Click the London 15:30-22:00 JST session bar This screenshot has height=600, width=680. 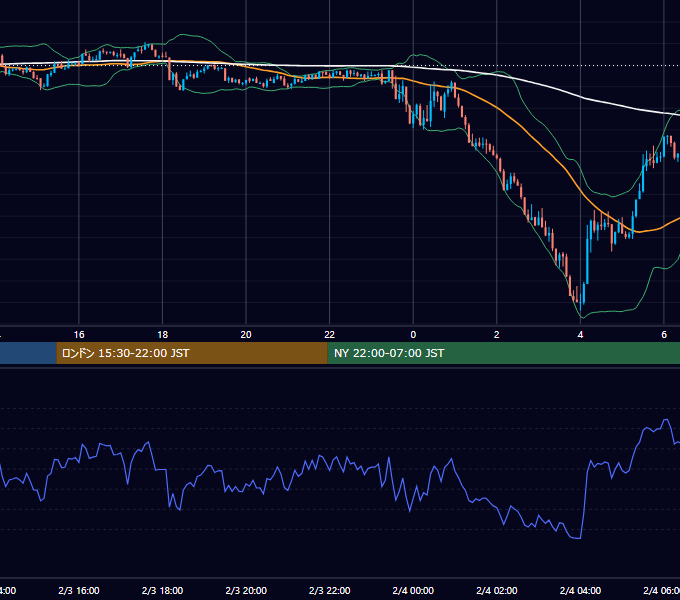192,353
